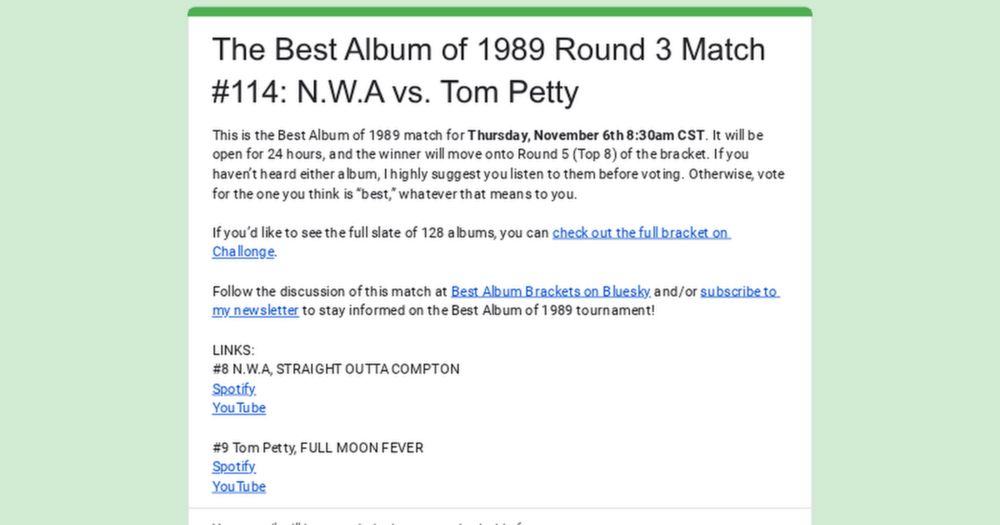Click the bold Thursday, November 6th date text
Screen dimensions: 1000x525
[x=587, y=135]
